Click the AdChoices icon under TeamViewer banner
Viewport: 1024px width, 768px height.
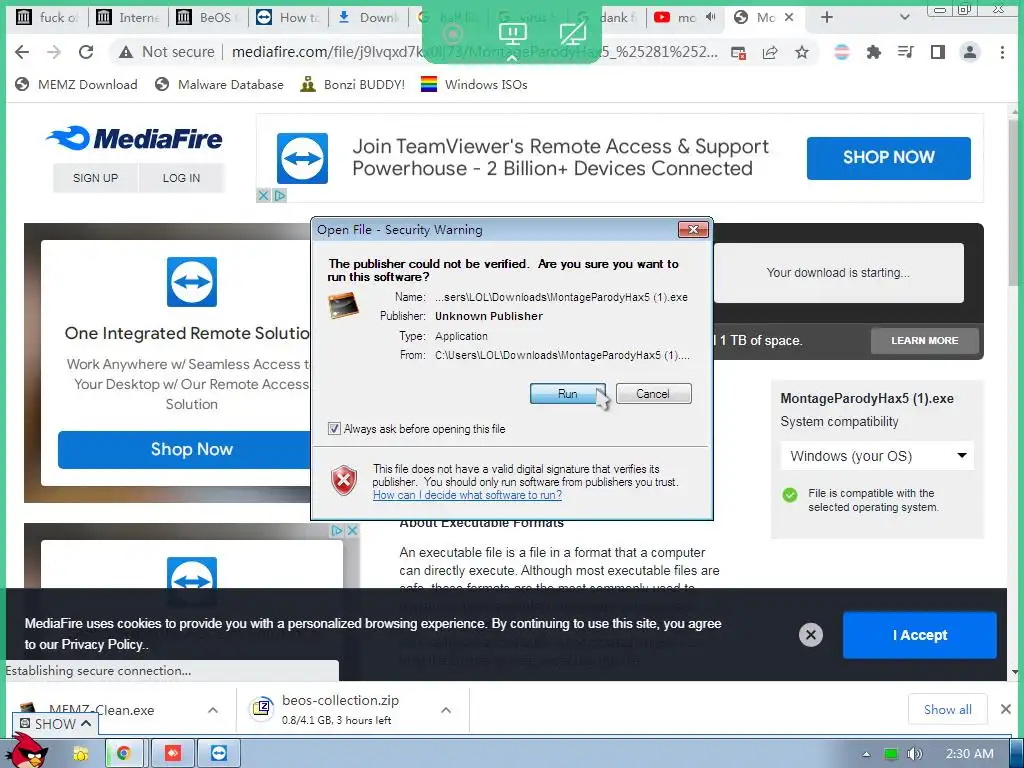point(279,195)
